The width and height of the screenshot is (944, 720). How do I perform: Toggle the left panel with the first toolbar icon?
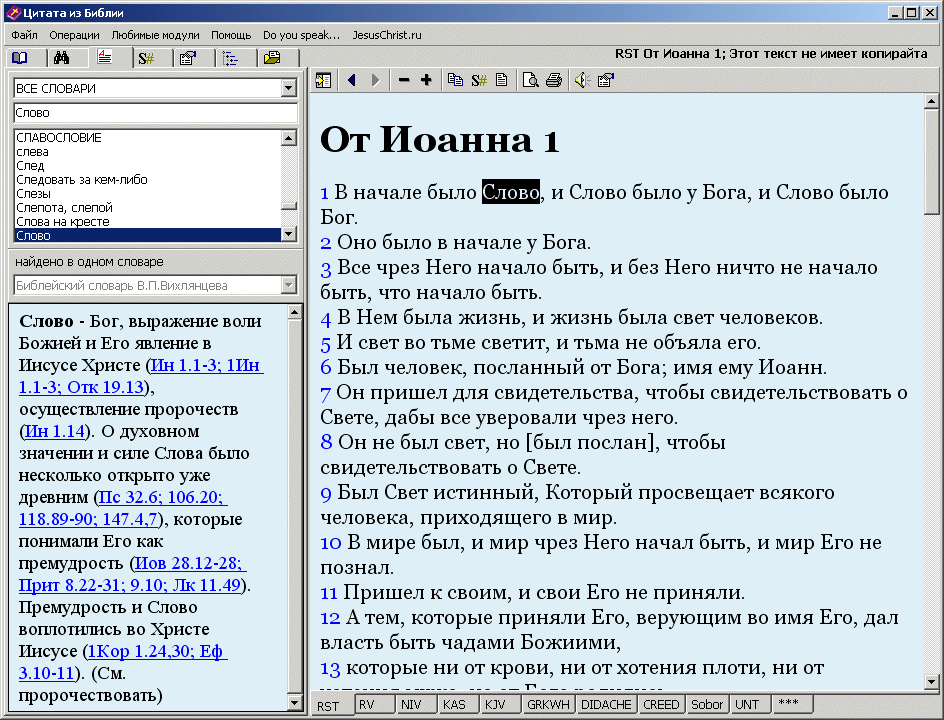[x=324, y=81]
